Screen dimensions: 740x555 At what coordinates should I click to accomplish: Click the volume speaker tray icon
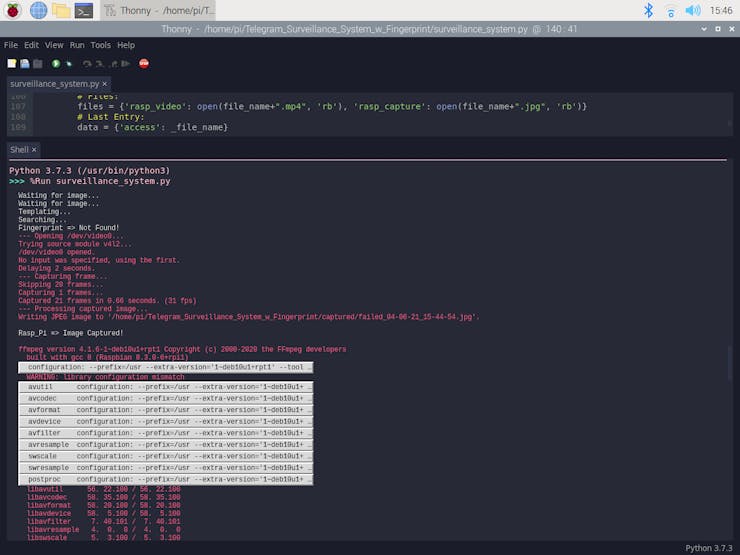[692, 10]
